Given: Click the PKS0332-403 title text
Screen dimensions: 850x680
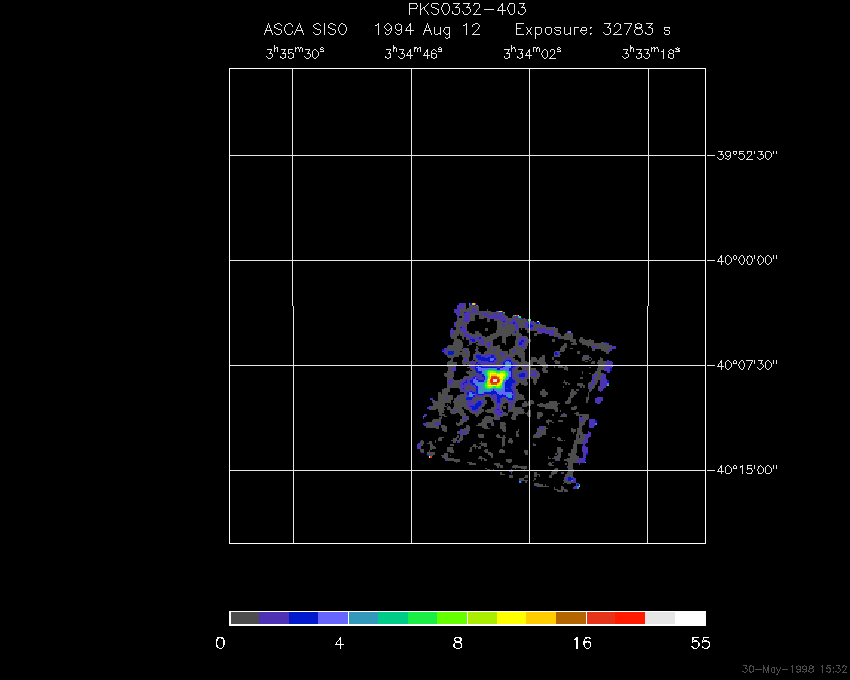Looking at the screenshot, I should click(x=467, y=9).
